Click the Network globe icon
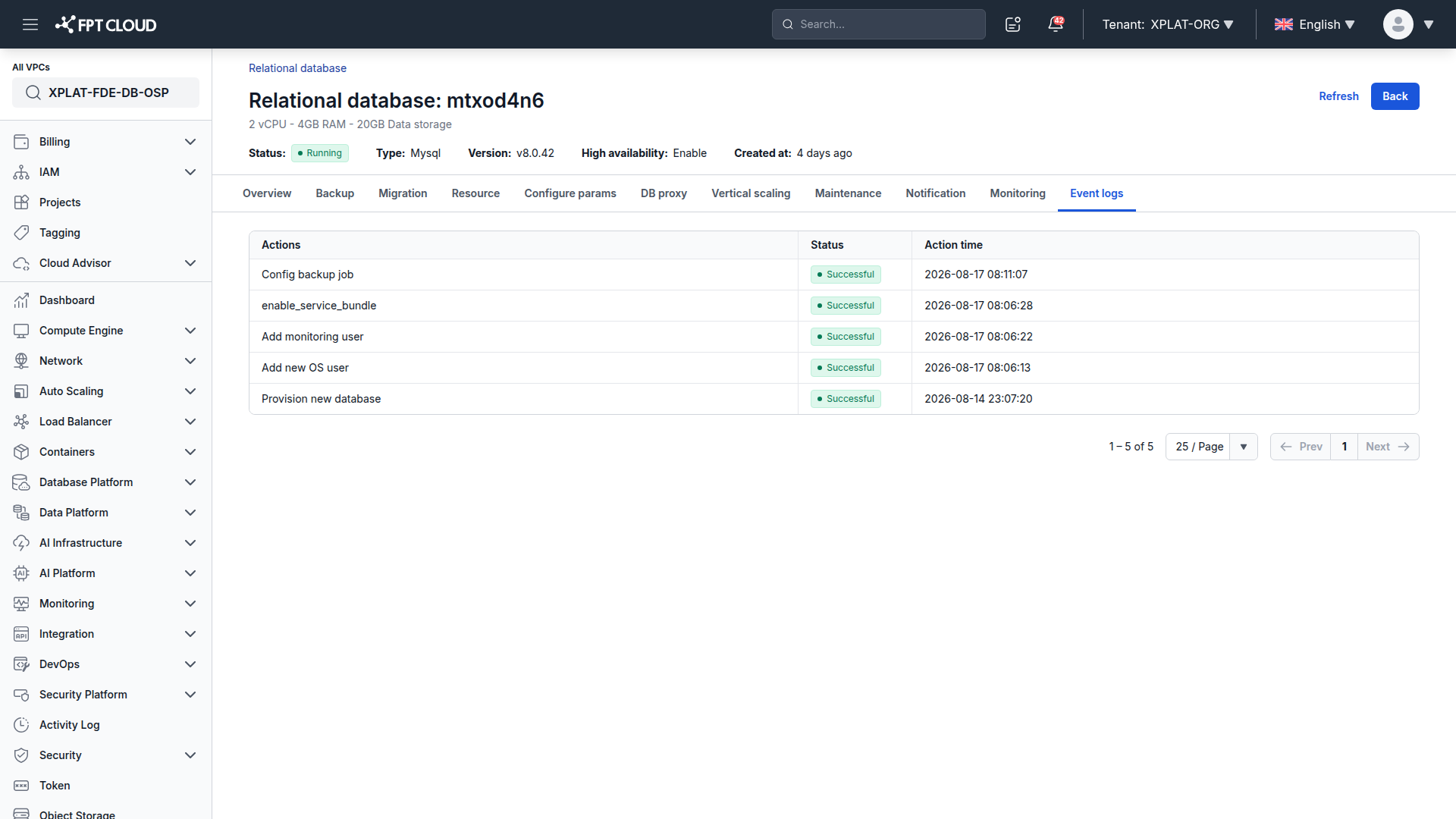1456x819 pixels. pos(21,361)
